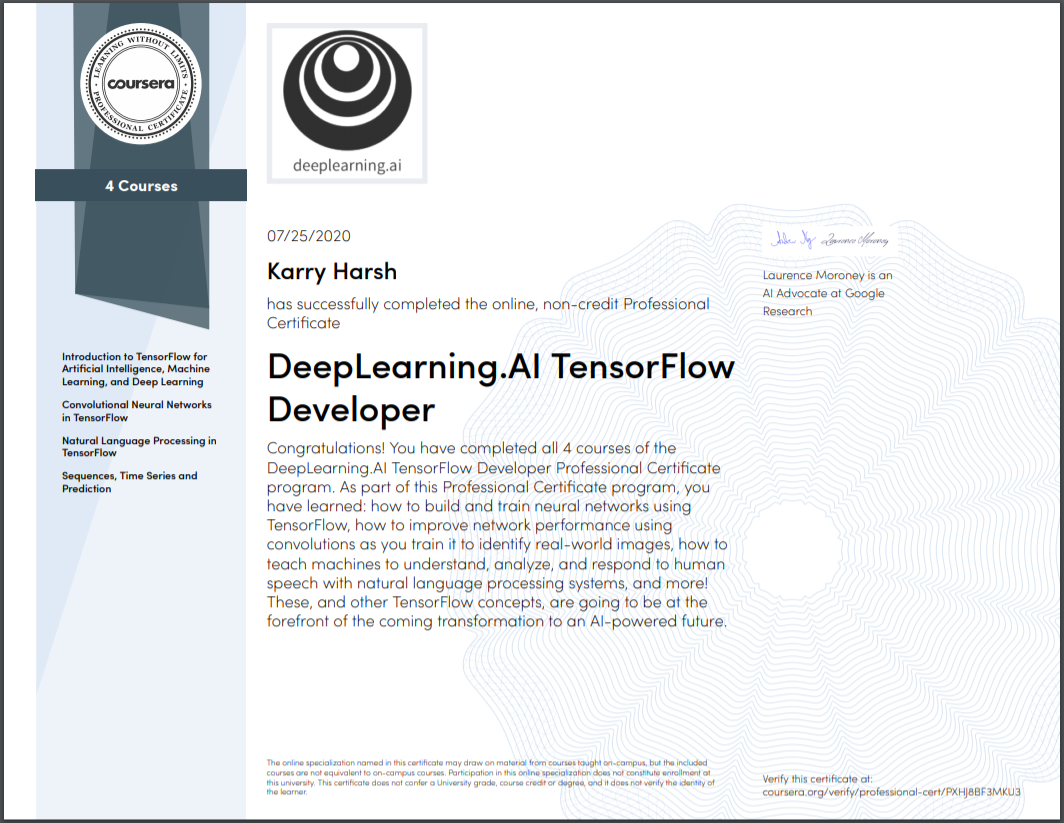This screenshot has height=823, width=1064.
Task: Click "Introduction to TensorFlow for Artificial Intelligence" course
Action: [x=136, y=369]
